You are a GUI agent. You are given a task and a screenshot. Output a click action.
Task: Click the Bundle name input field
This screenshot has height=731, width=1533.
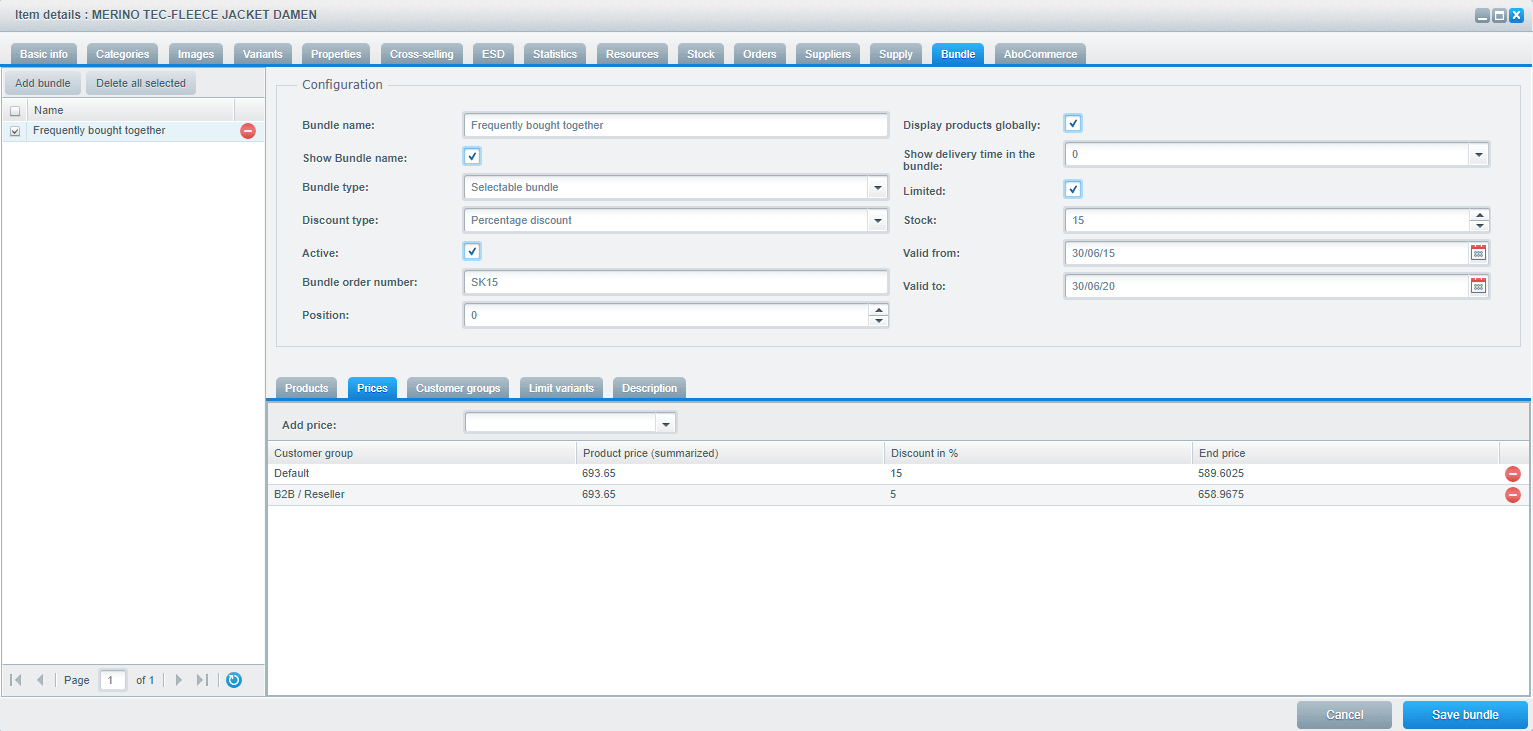pyautogui.click(x=676, y=125)
